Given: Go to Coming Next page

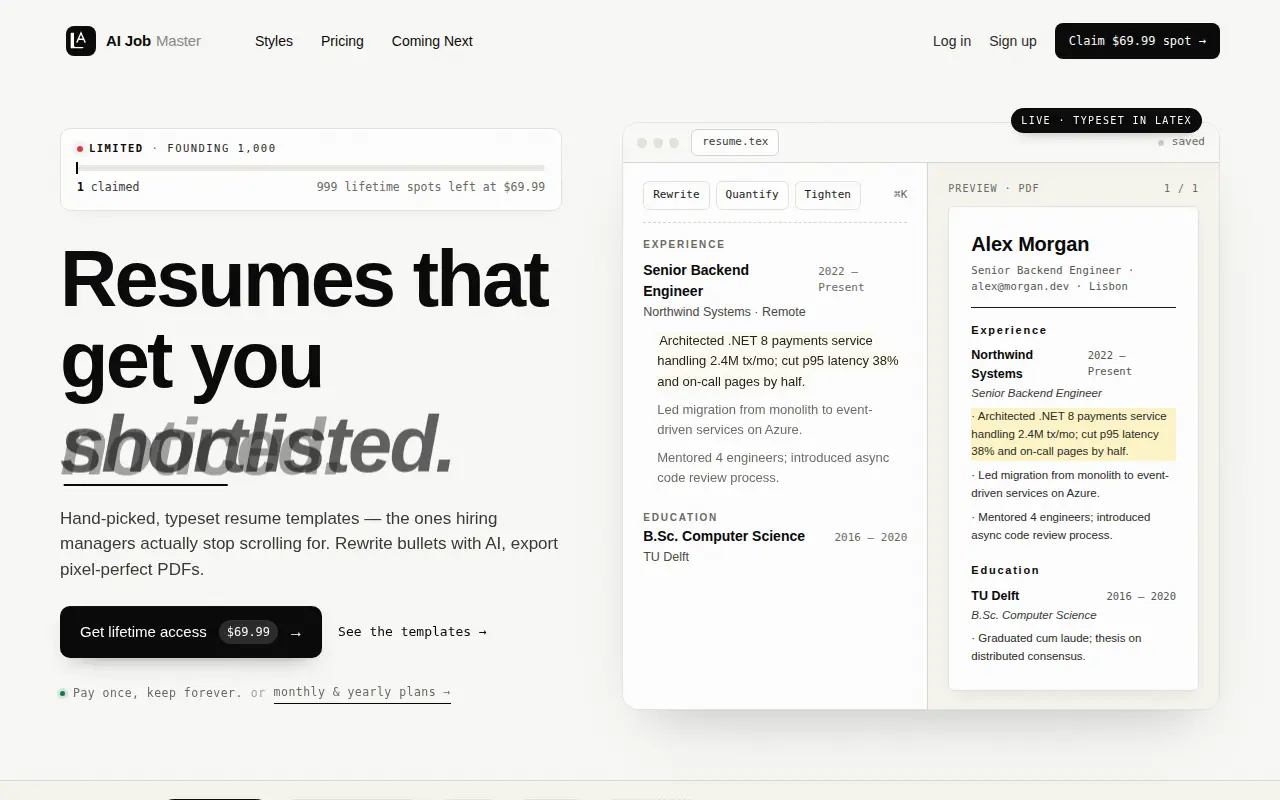Looking at the screenshot, I should pos(432,41).
